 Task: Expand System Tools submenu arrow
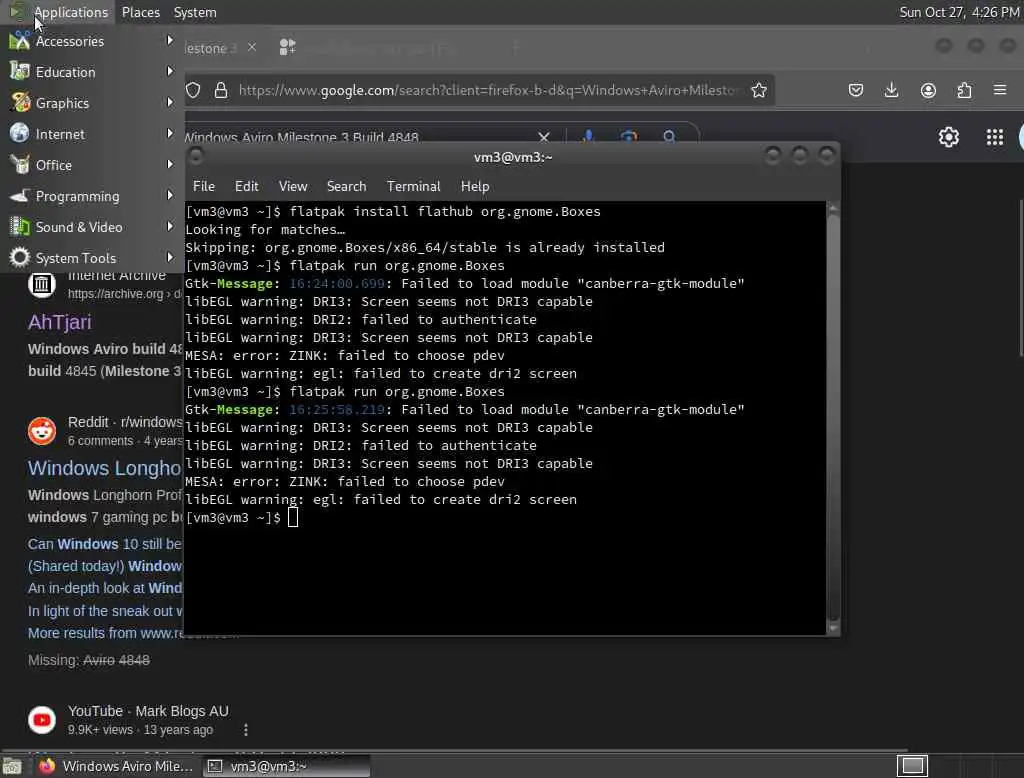click(170, 257)
